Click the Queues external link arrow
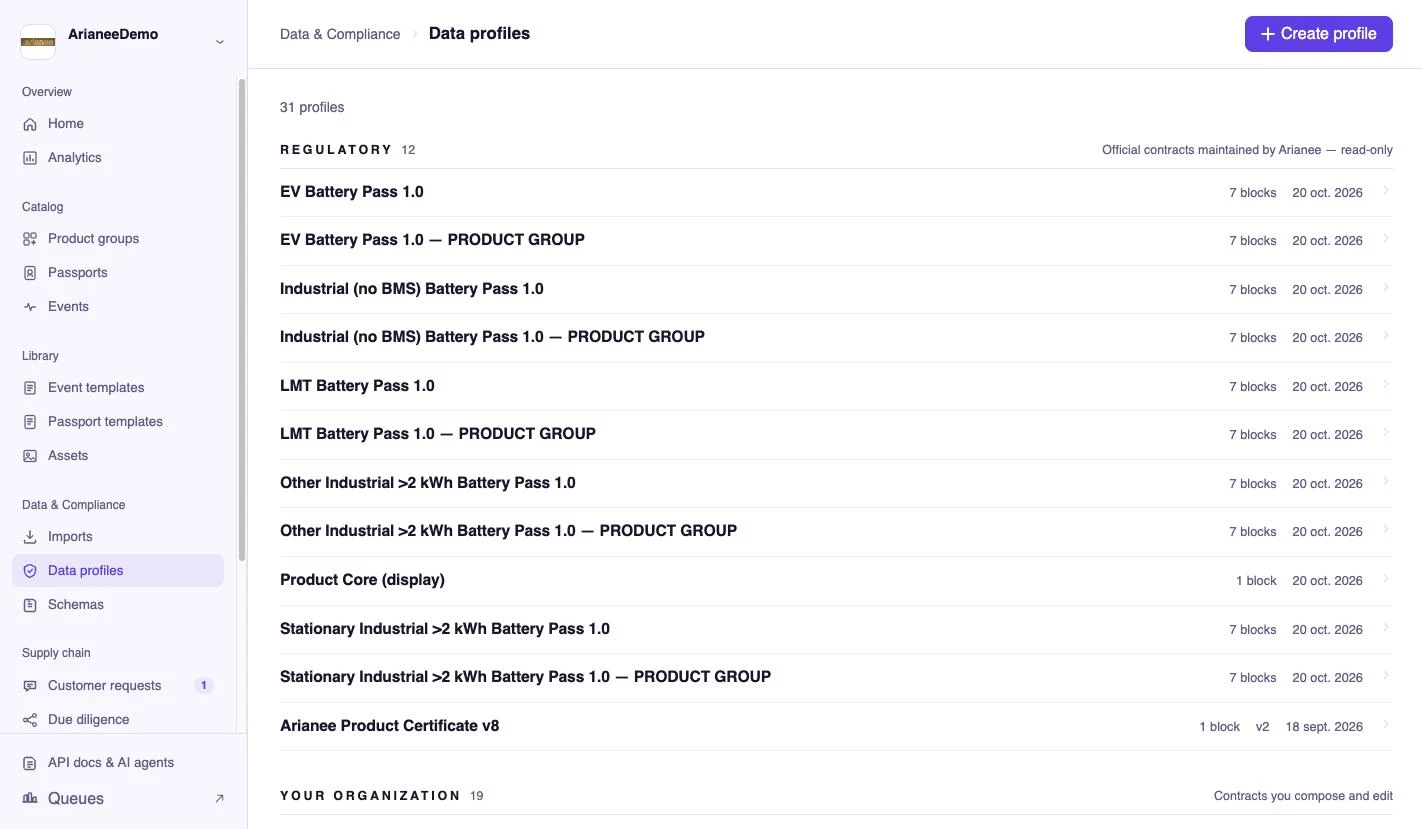The height and width of the screenshot is (829, 1423). (x=220, y=798)
